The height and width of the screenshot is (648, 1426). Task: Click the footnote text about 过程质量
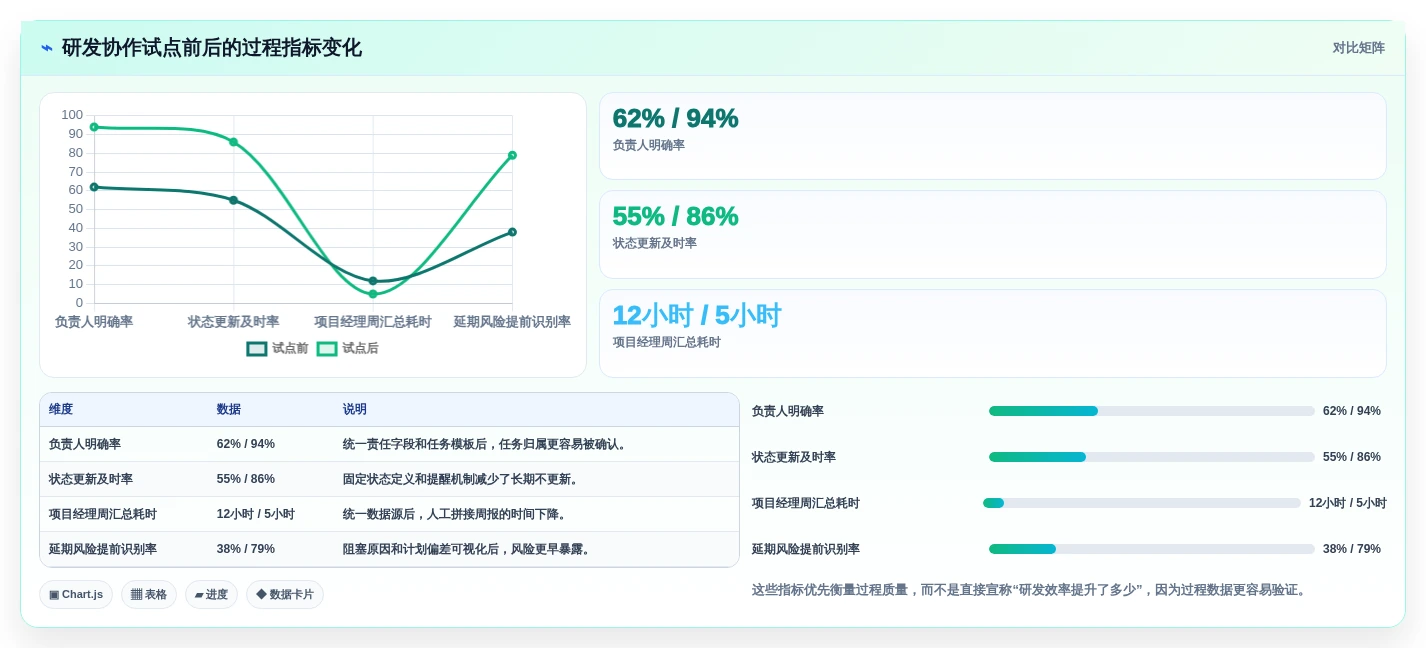1031,590
